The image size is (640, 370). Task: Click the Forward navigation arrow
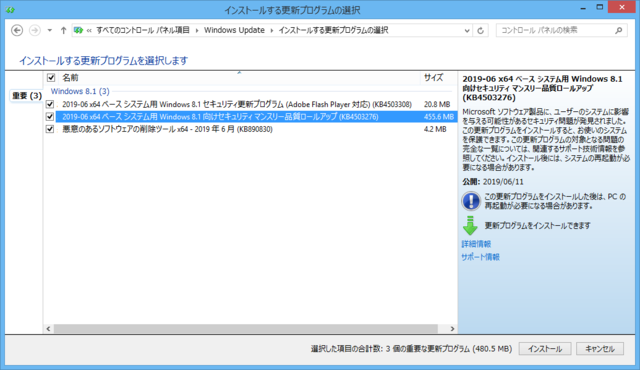coord(35,30)
